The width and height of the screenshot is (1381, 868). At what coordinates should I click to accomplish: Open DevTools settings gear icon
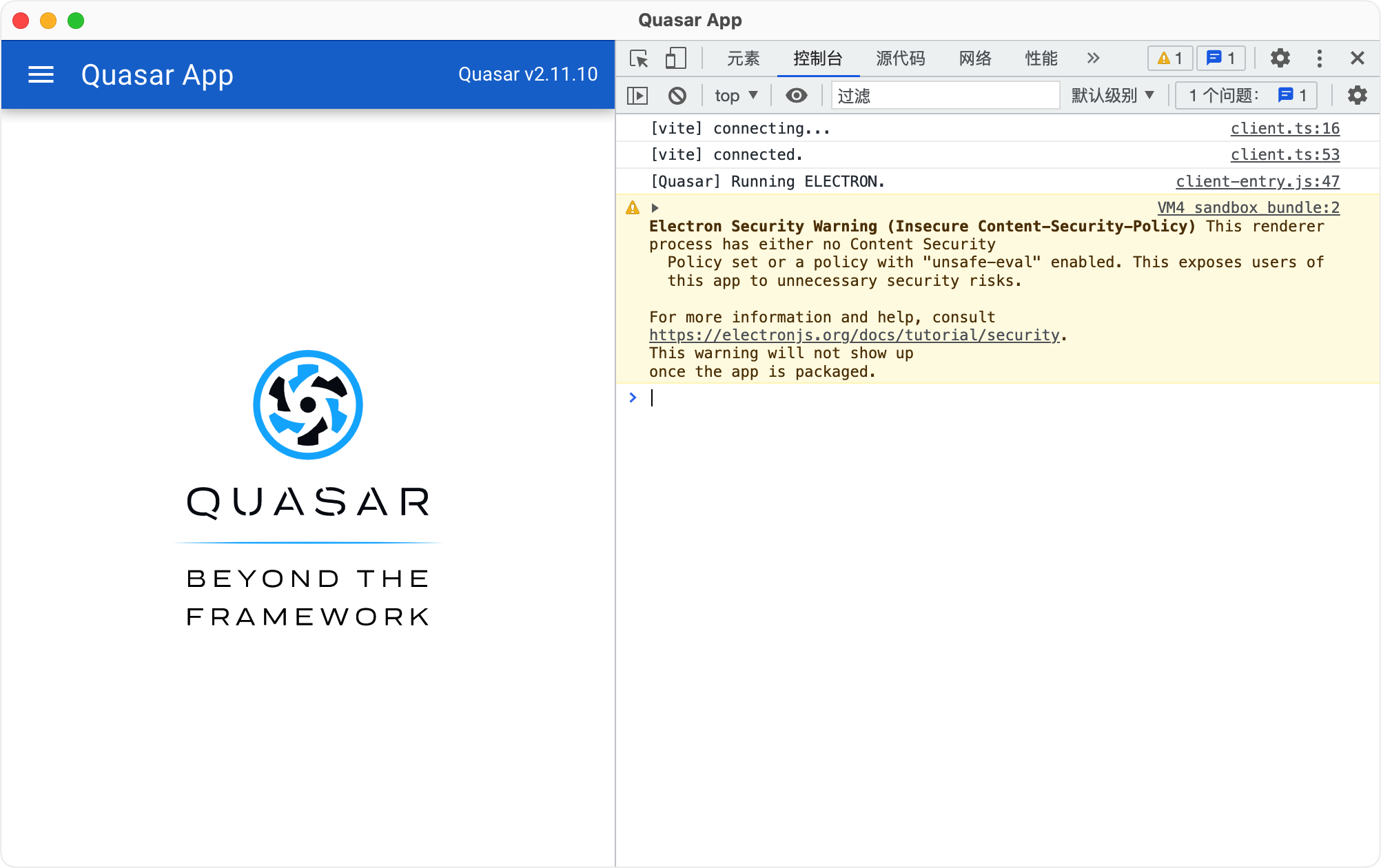1280,59
